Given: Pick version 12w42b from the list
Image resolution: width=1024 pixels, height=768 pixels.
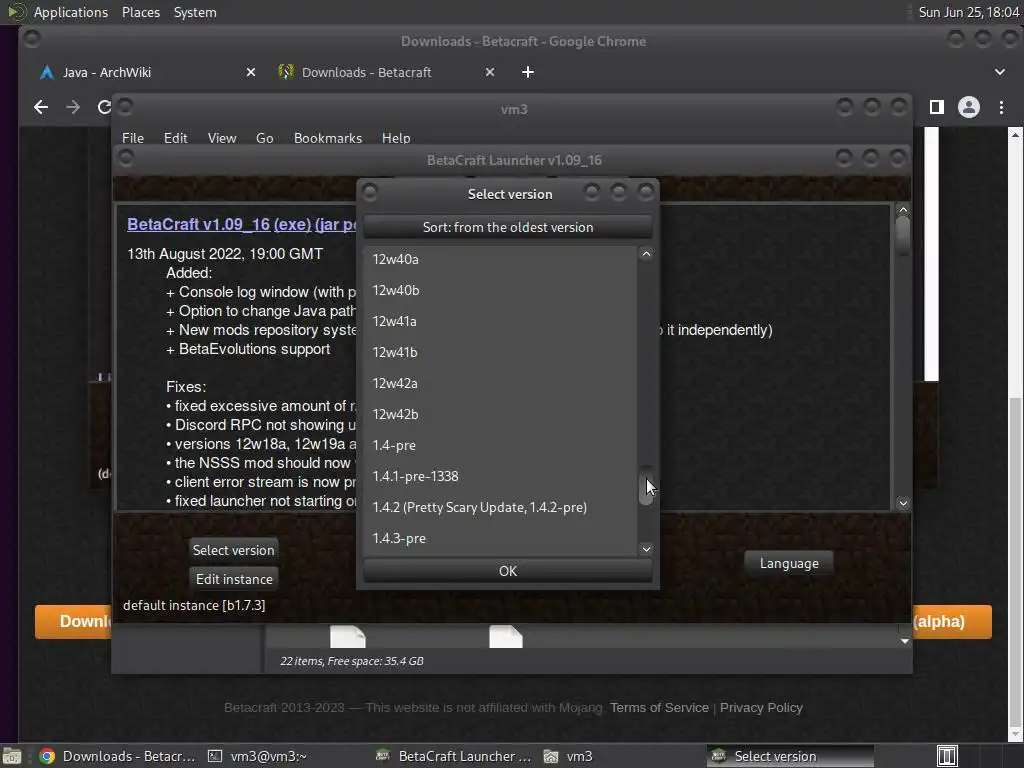Looking at the screenshot, I should click(x=500, y=414).
